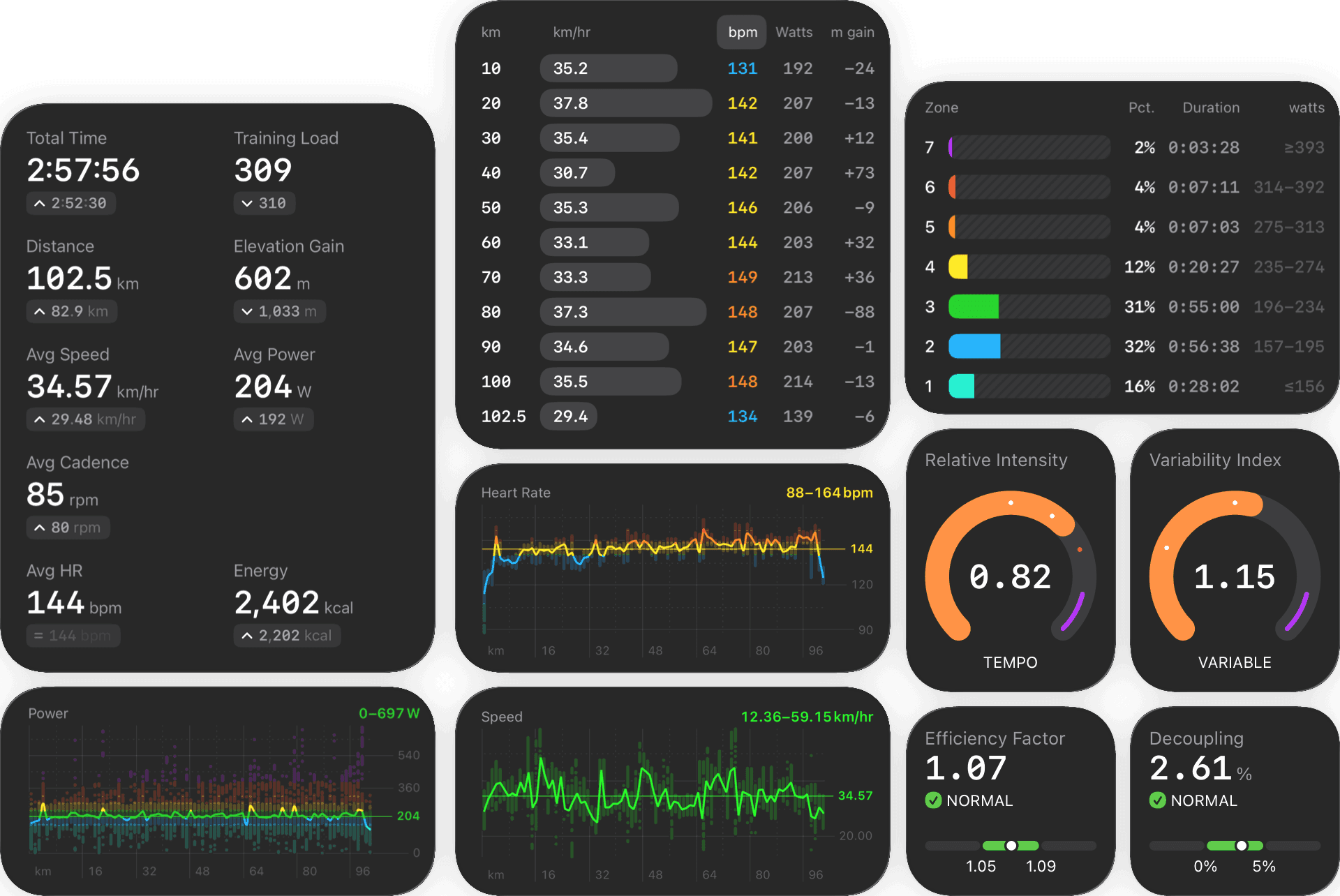Expand the Total Time detail showing 2:52:30
Viewport: 1340px width, 896px height.
(x=70, y=203)
